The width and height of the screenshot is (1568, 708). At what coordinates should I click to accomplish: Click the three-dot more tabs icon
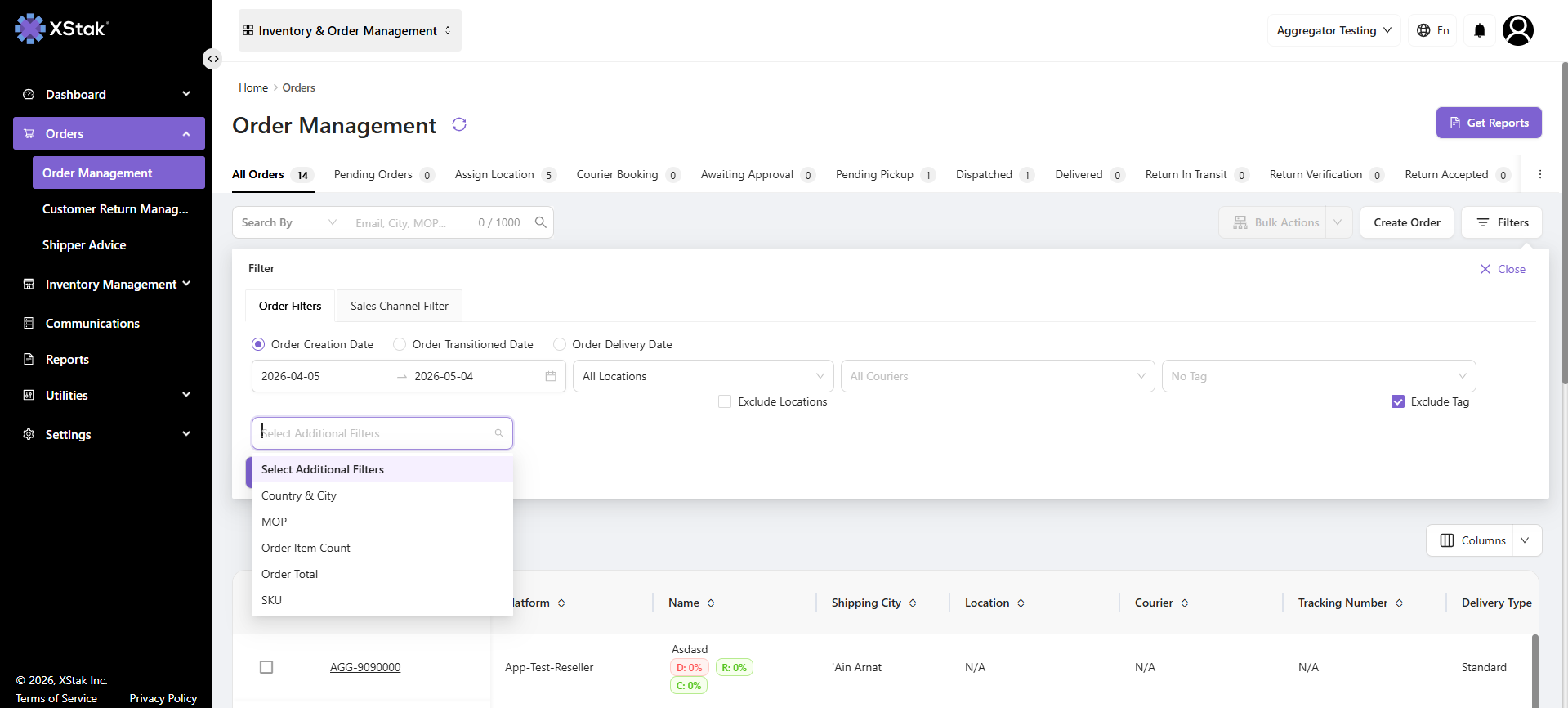(1539, 174)
